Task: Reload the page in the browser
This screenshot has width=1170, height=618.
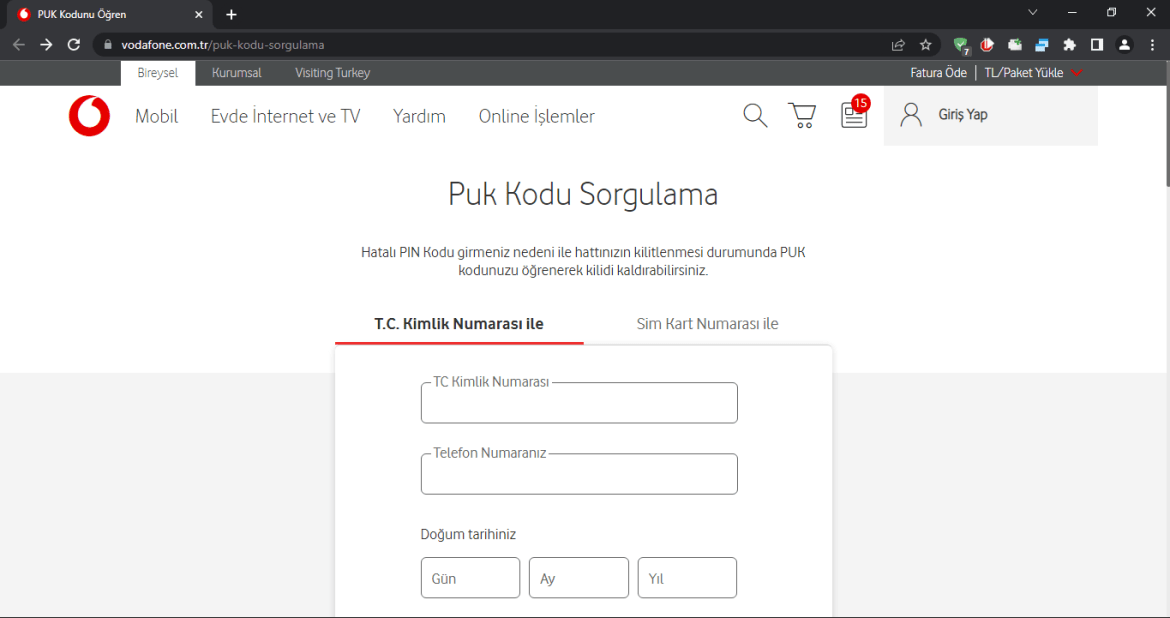Action: [x=73, y=45]
